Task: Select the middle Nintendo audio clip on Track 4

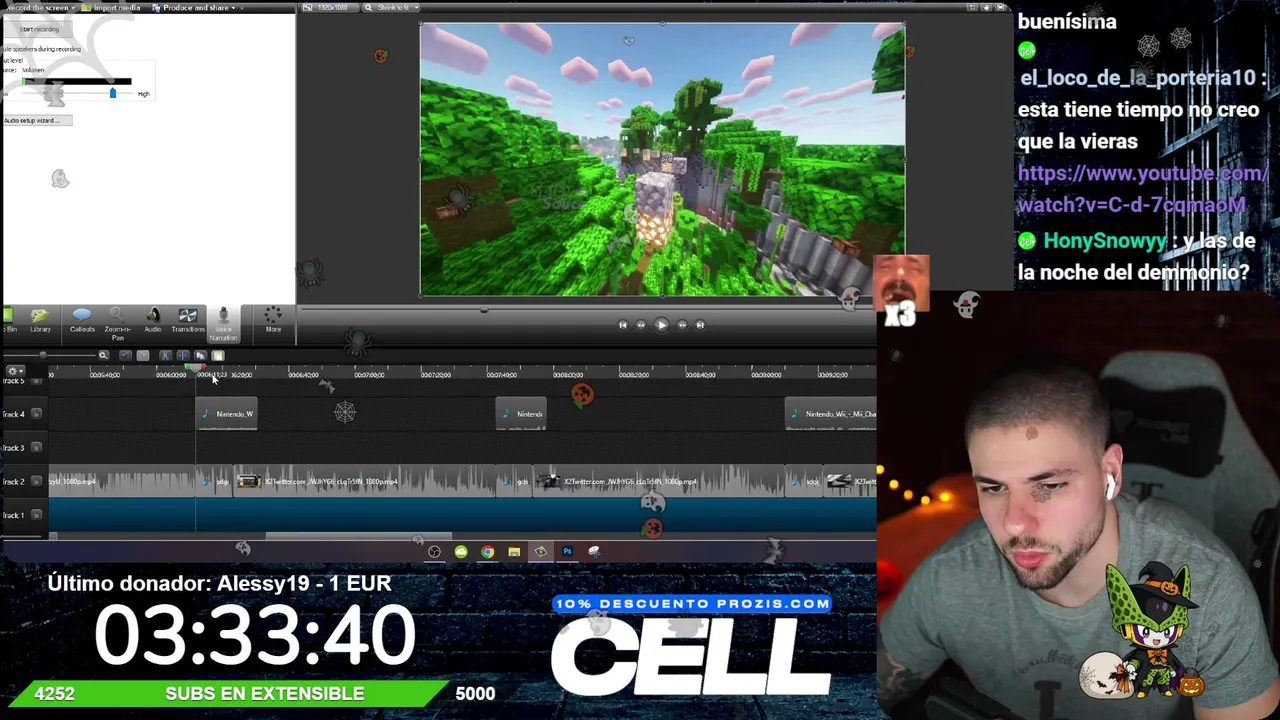Action: 521,414
